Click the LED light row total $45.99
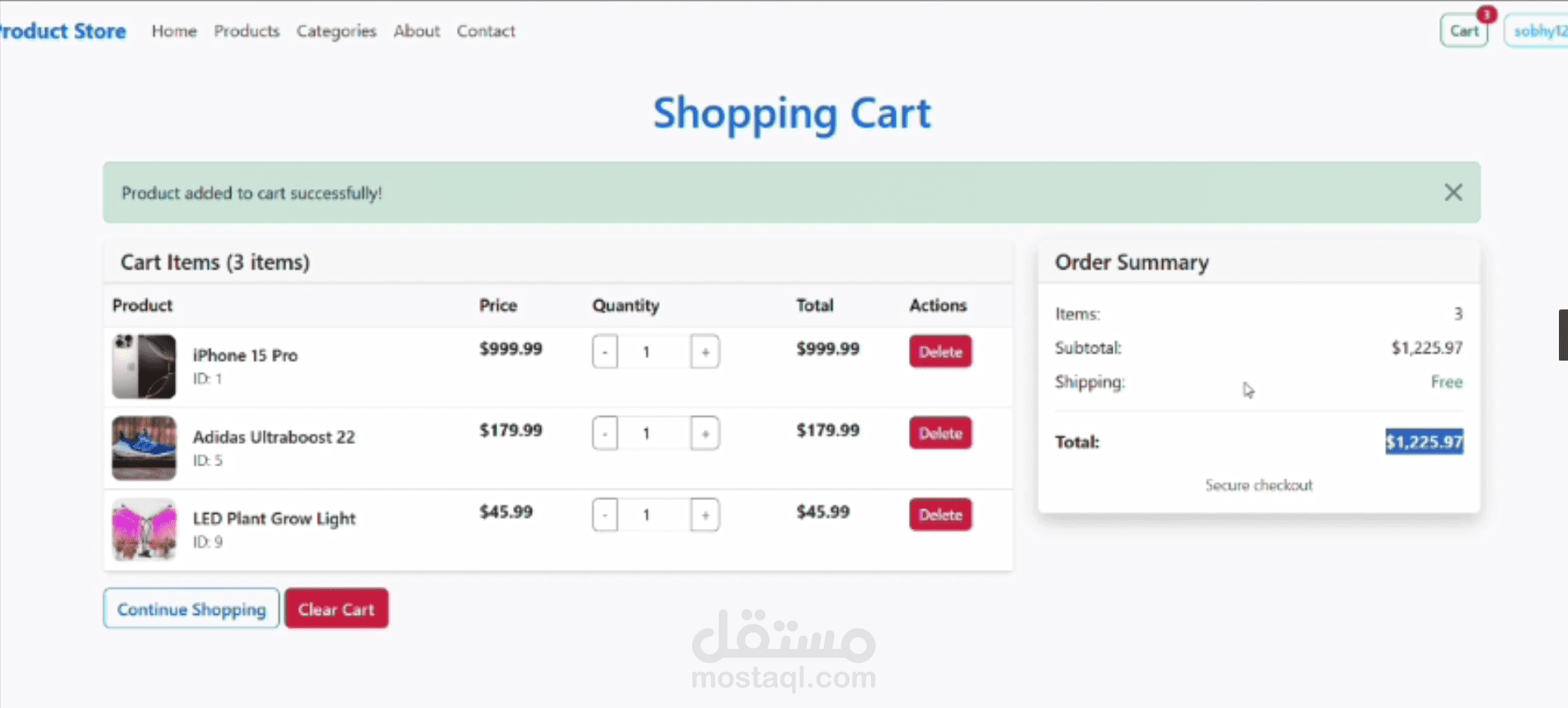Screen dimensions: 1568x708 (x=822, y=512)
